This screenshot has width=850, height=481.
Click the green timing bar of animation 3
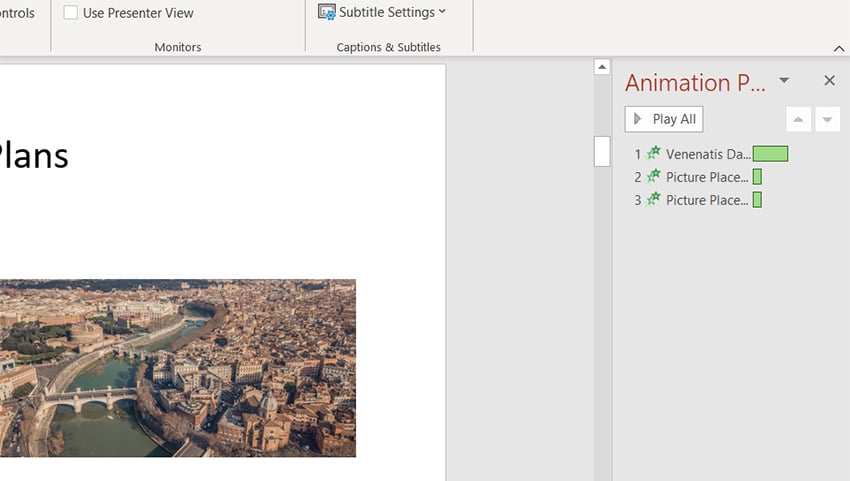(757, 200)
